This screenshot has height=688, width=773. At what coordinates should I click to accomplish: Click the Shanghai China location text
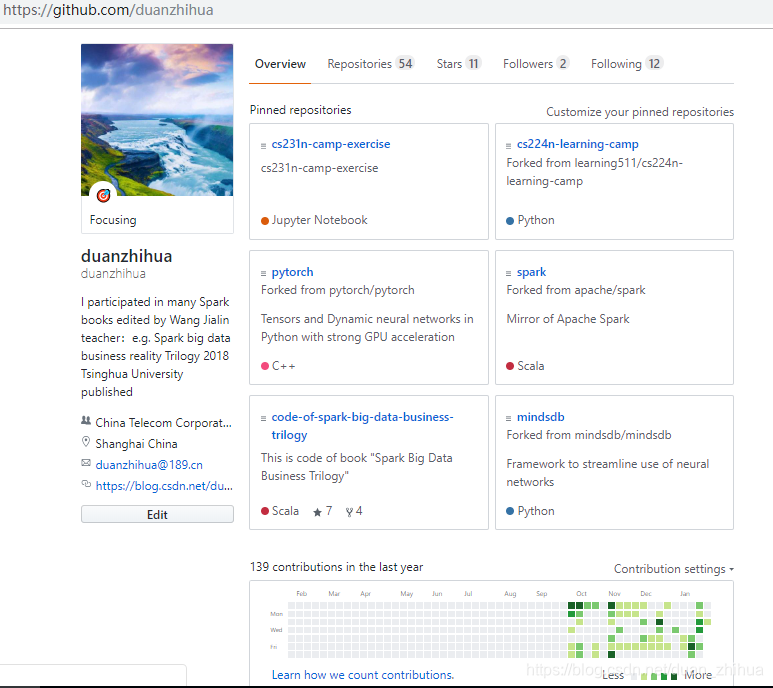[x=136, y=444]
